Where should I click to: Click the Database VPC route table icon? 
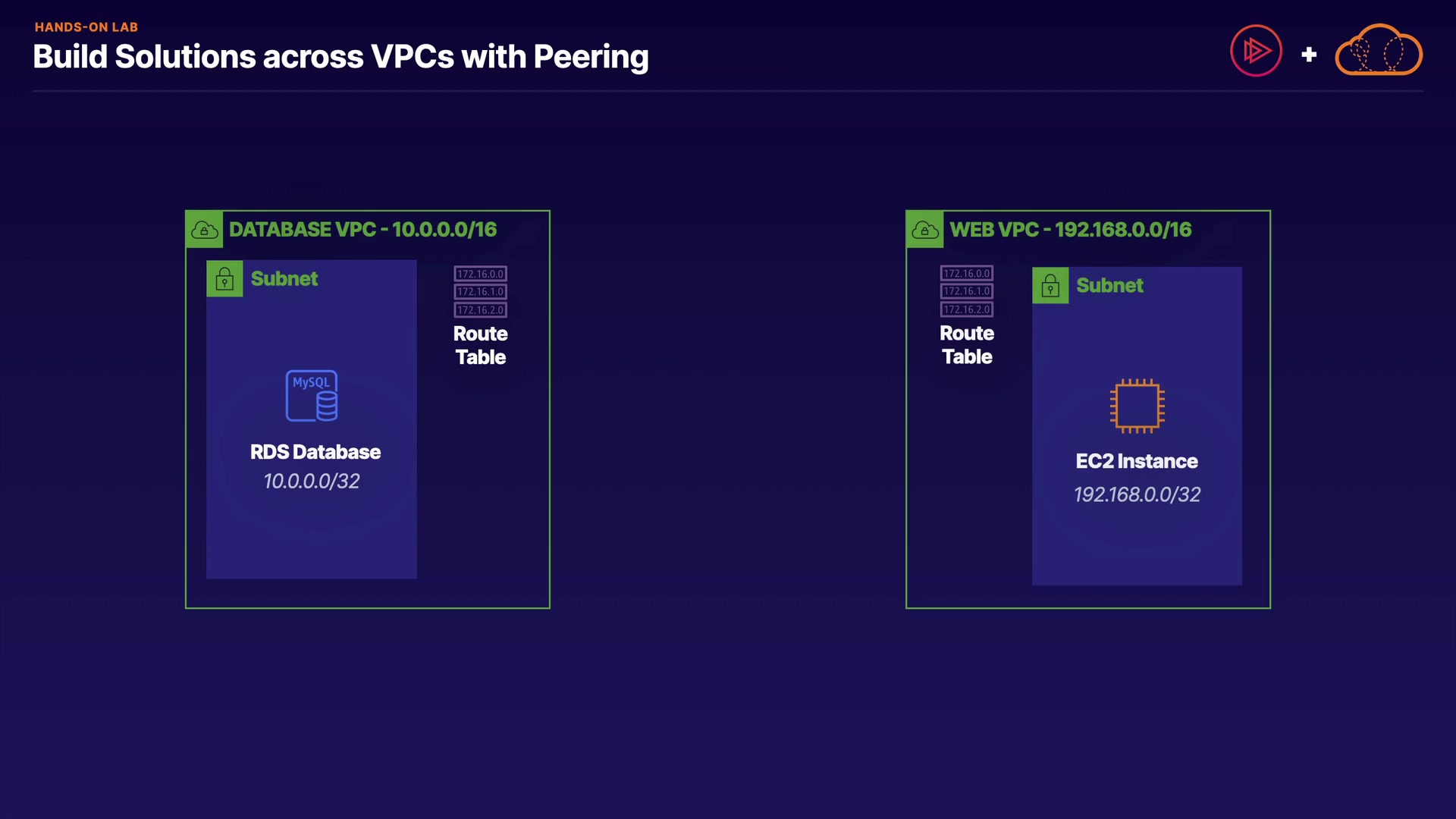pos(480,292)
